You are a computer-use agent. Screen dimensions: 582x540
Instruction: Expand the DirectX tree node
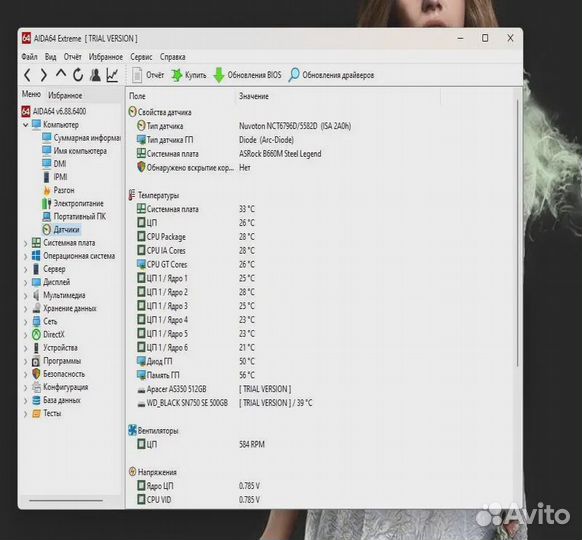pos(25,335)
